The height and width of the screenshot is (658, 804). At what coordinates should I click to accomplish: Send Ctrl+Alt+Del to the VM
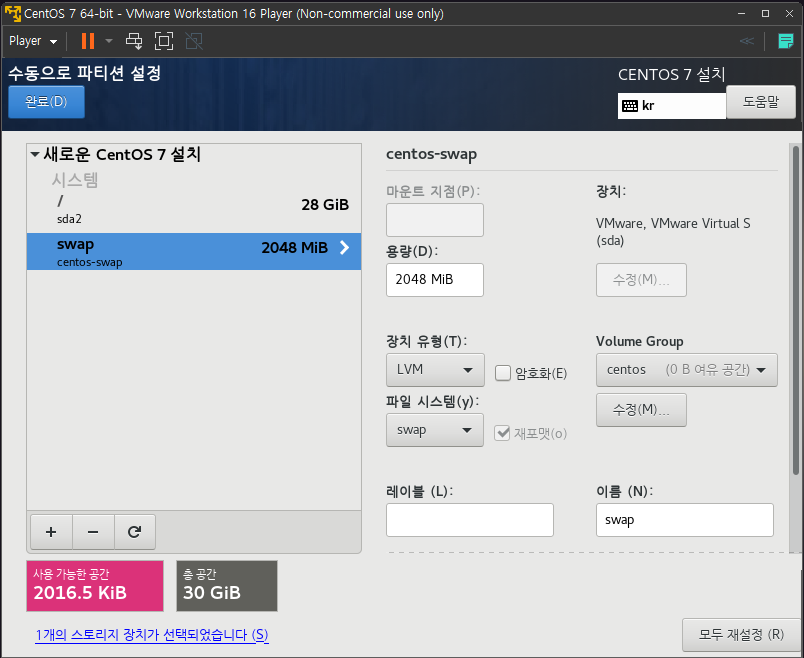[x=134, y=41]
